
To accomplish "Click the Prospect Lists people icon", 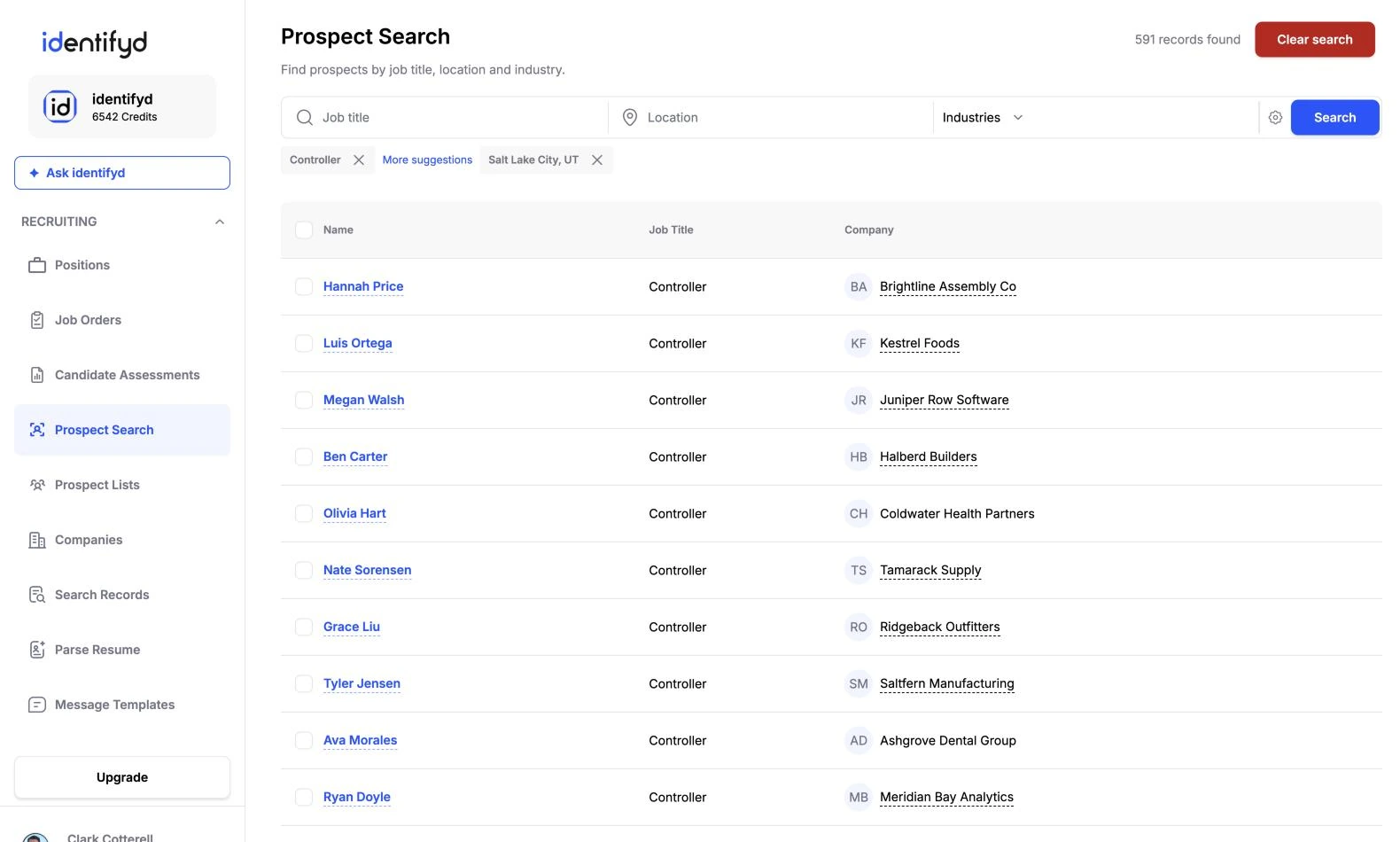I will (x=37, y=485).
